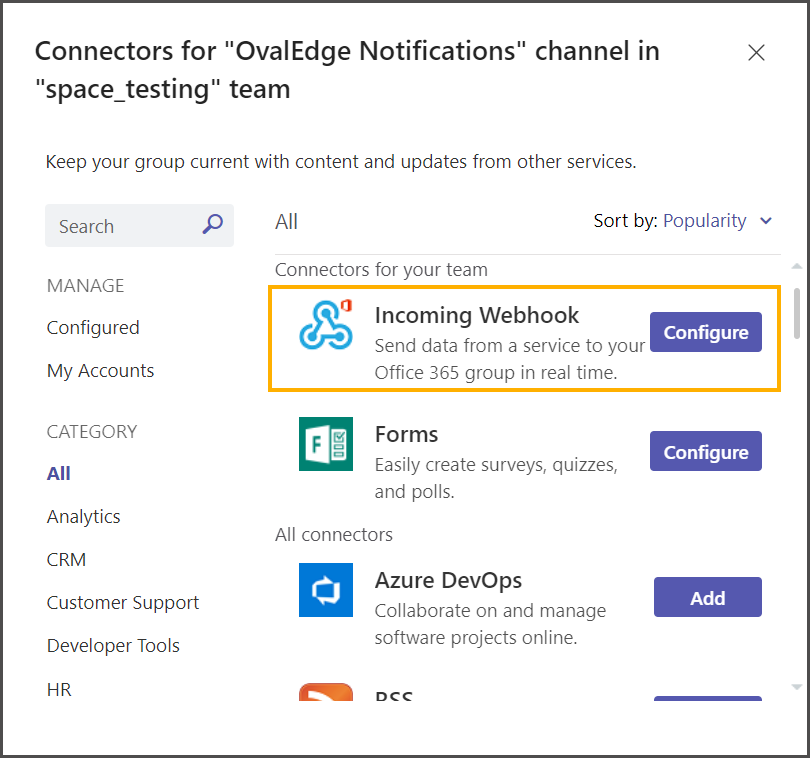Open the Sort by Popularity dropdown

[704, 221]
